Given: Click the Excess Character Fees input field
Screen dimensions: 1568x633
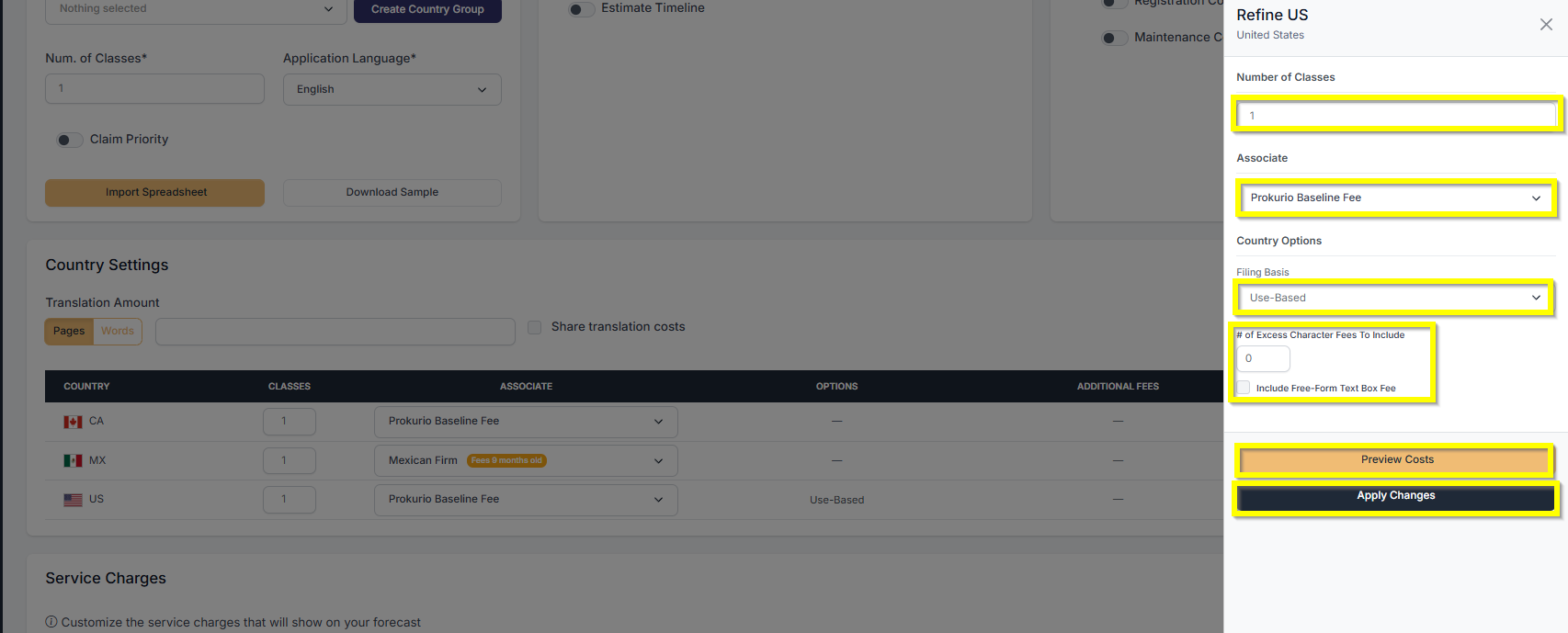Looking at the screenshot, I should pyautogui.click(x=1263, y=358).
